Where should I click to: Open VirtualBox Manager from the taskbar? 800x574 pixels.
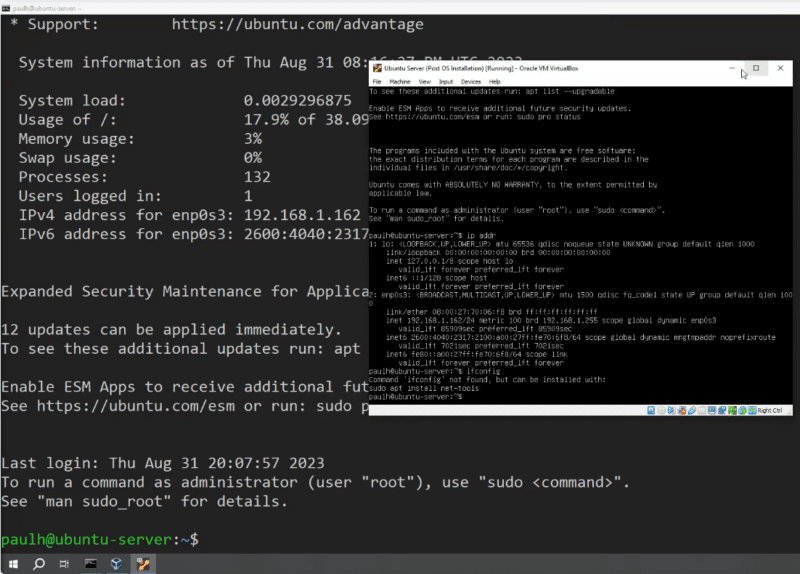click(x=117, y=564)
